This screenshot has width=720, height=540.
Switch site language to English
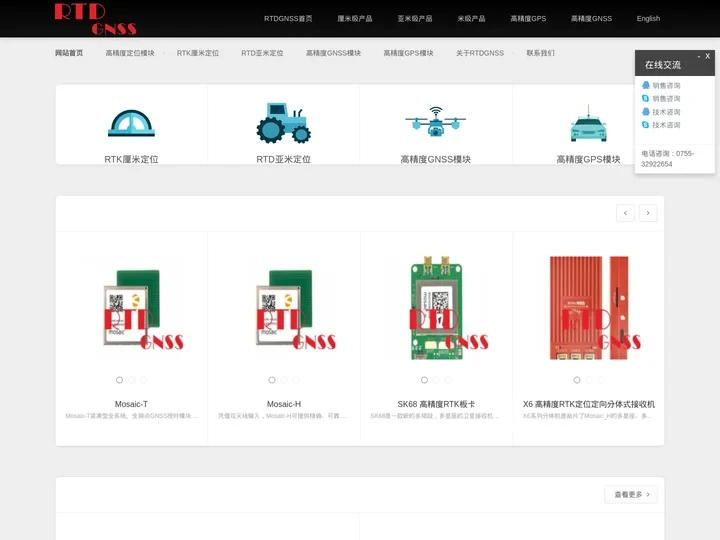(x=648, y=19)
